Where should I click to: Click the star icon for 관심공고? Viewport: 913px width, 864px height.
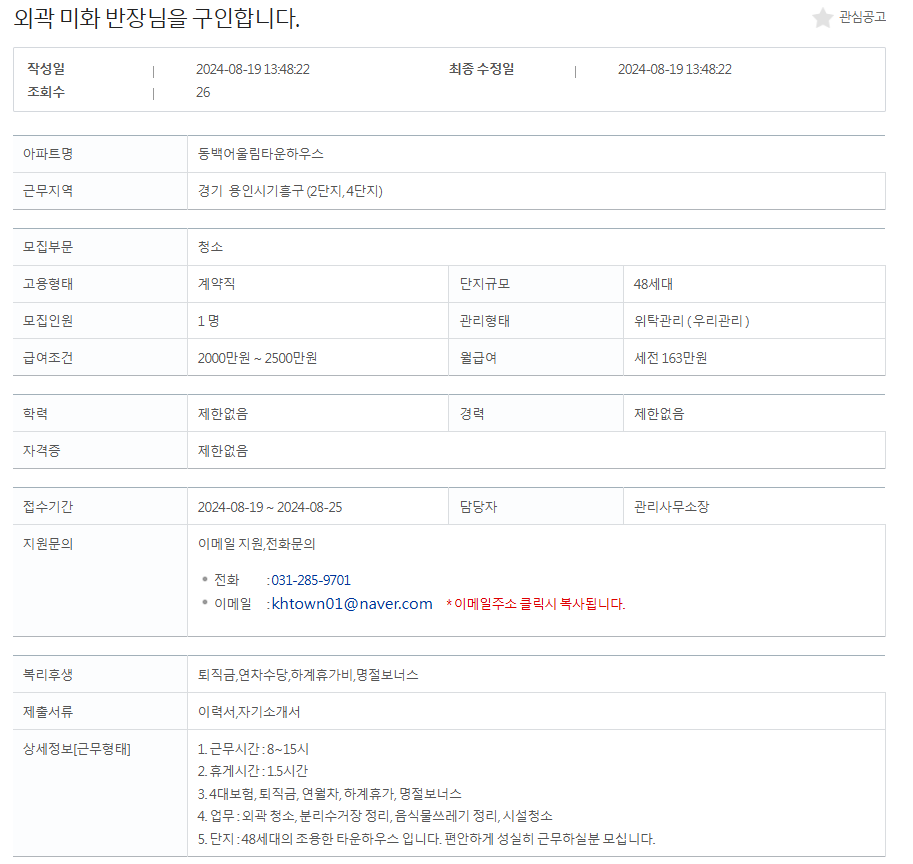click(x=822, y=17)
